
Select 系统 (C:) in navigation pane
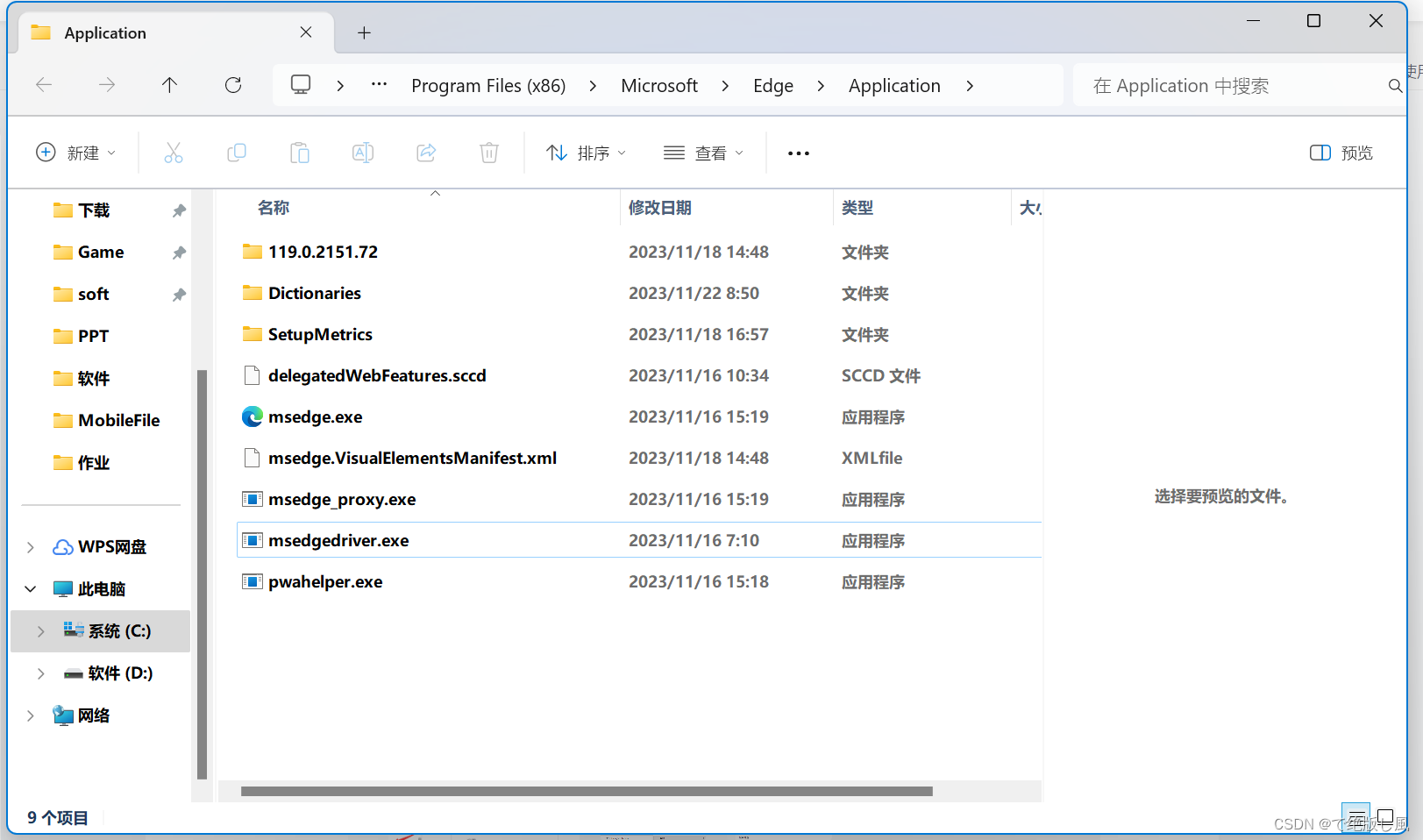point(100,631)
